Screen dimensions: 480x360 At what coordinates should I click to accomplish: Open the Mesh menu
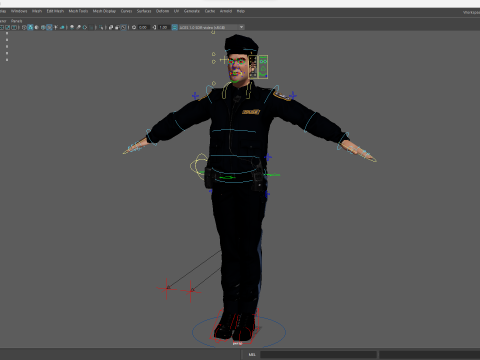tap(37, 11)
